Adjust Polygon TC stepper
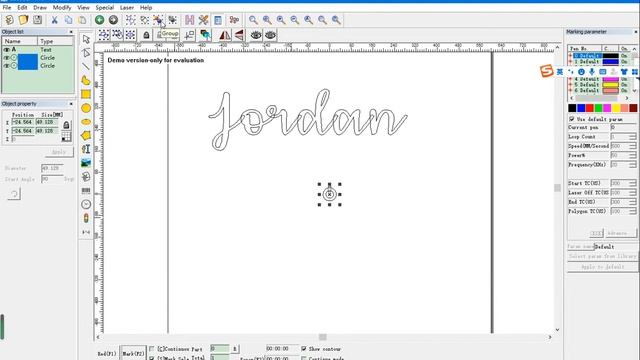The height and width of the screenshot is (360, 640). (632, 211)
